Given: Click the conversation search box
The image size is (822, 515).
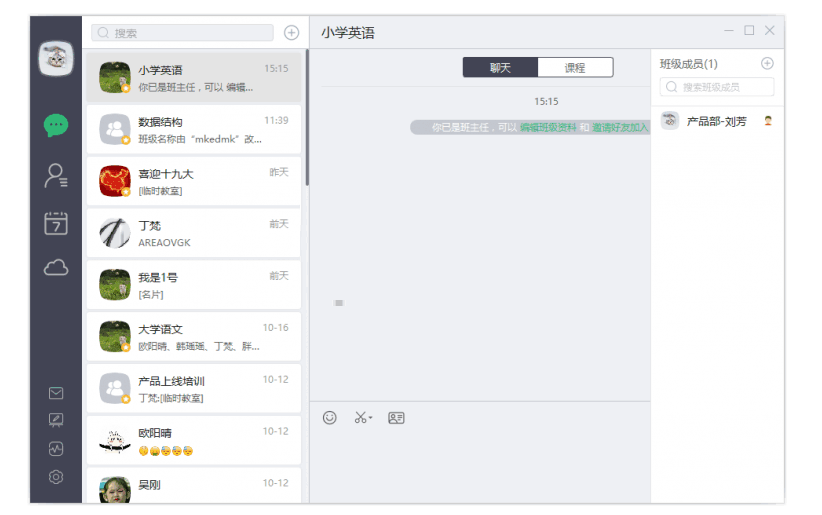Looking at the screenshot, I should point(184,33).
